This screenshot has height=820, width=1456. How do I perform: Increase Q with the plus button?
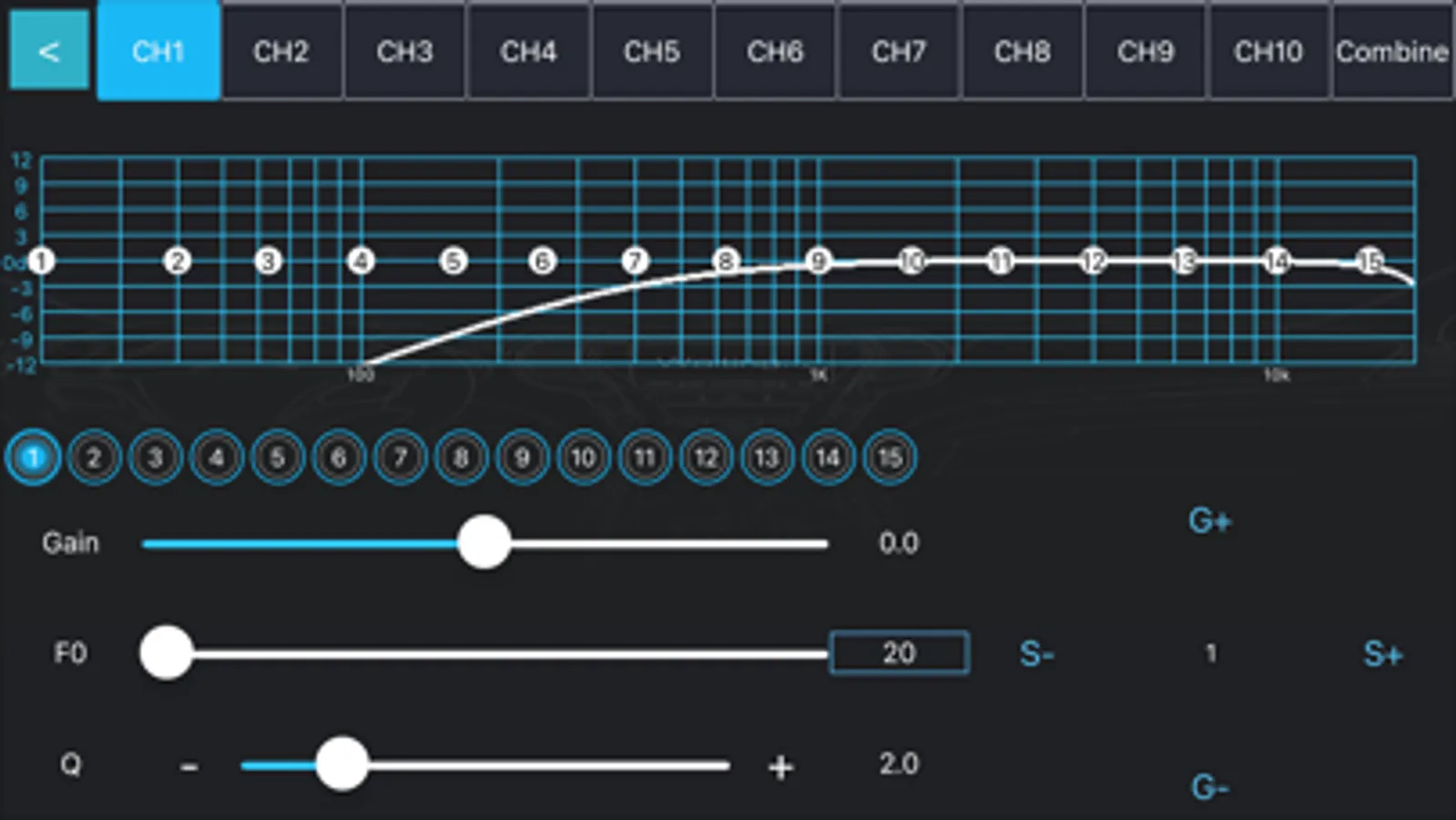pyautogui.click(x=780, y=766)
